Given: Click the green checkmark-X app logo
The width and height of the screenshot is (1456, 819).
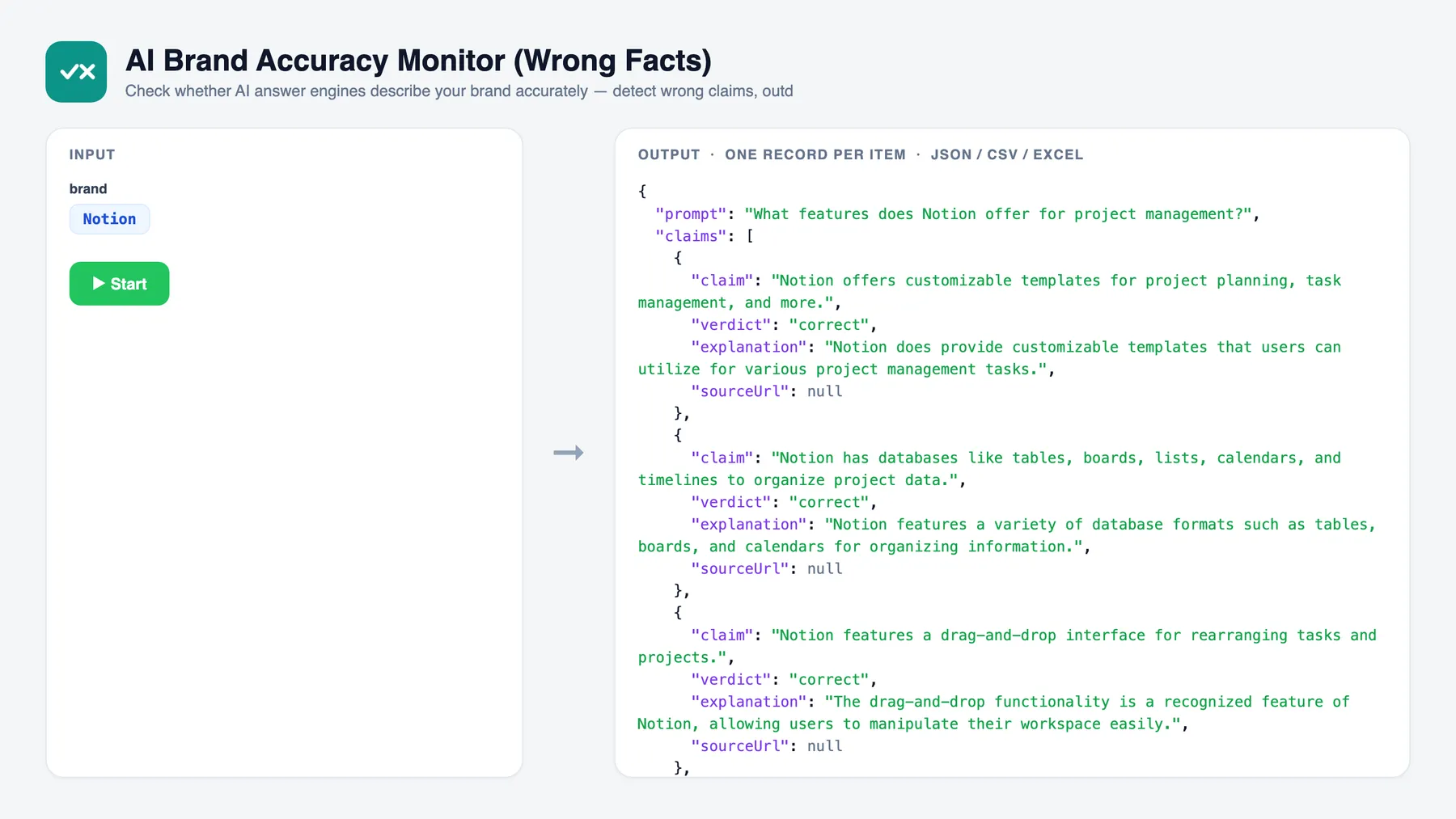Looking at the screenshot, I should click(x=76, y=72).
